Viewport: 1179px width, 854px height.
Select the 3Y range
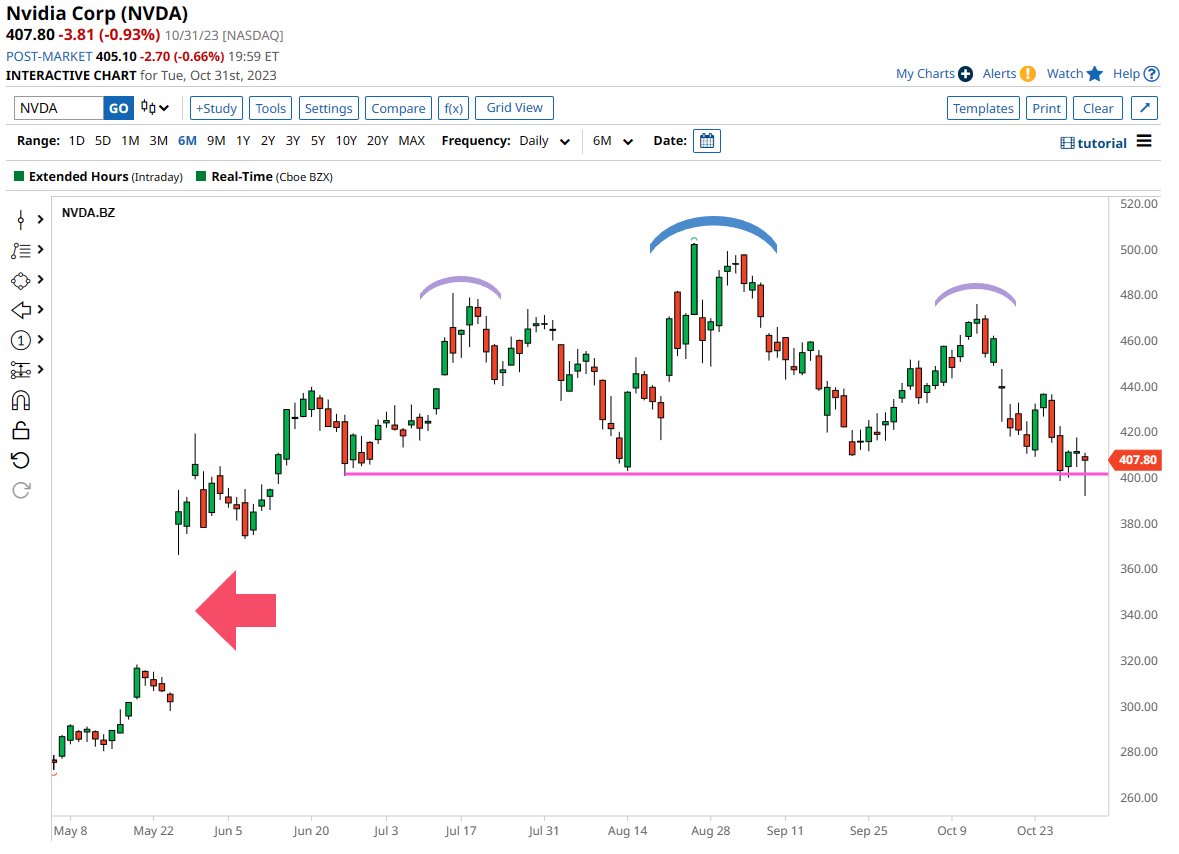[x=292, y=141]
